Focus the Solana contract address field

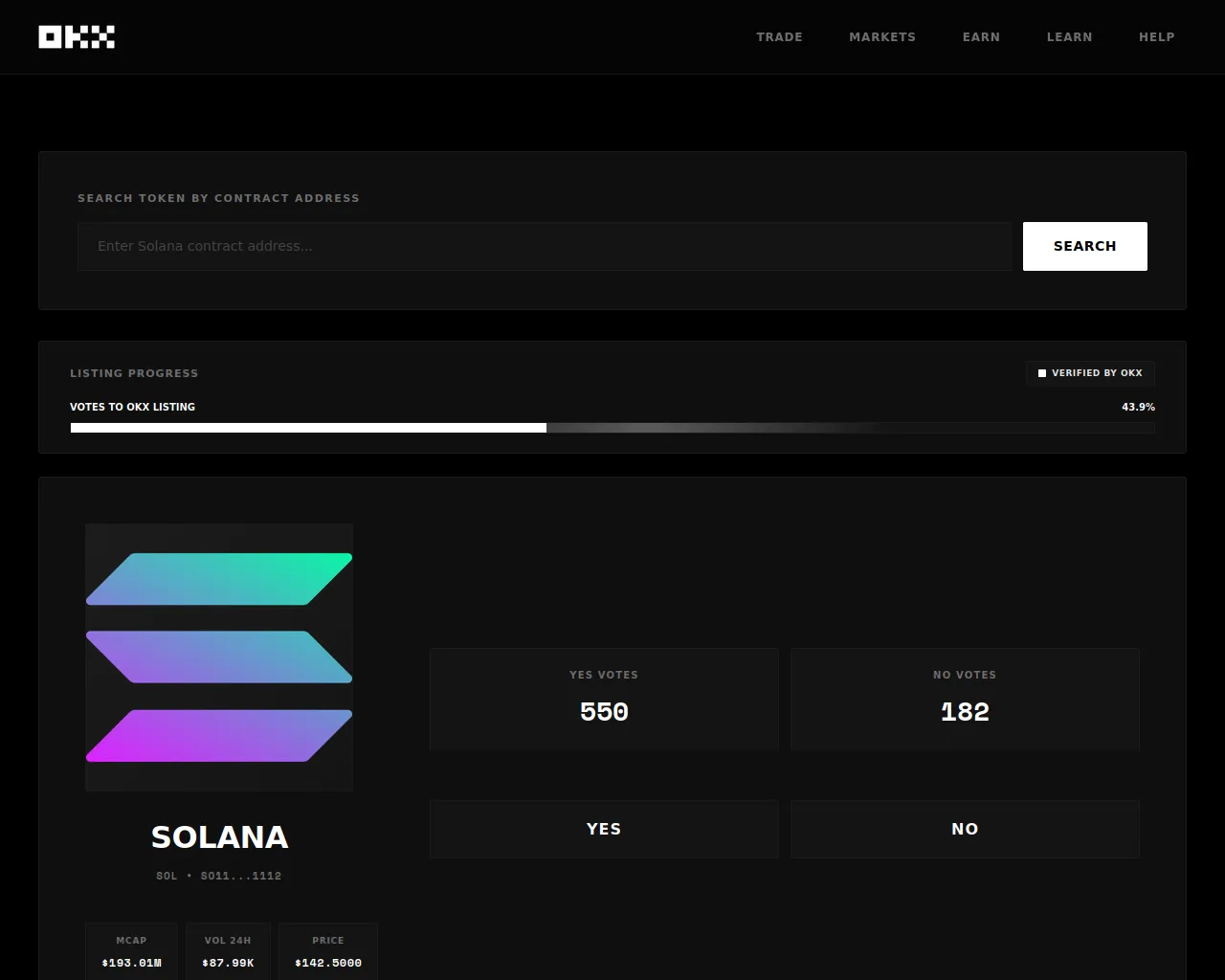coord(544,247)
